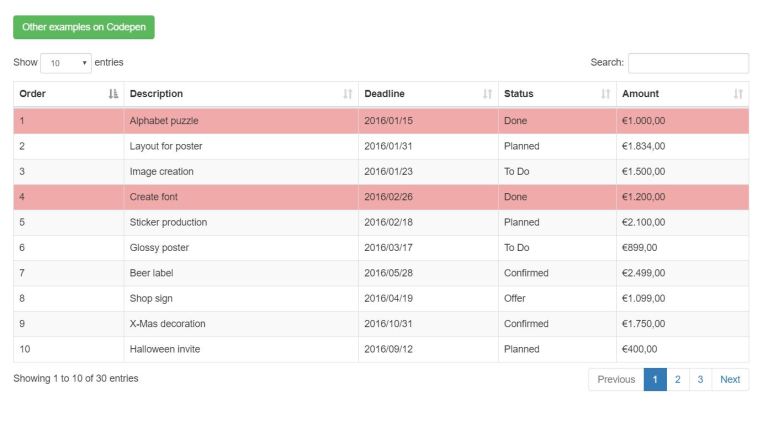Screen dimensions: 768x438
Task: Select the Layout for poster cell
Action: [241, 146]
